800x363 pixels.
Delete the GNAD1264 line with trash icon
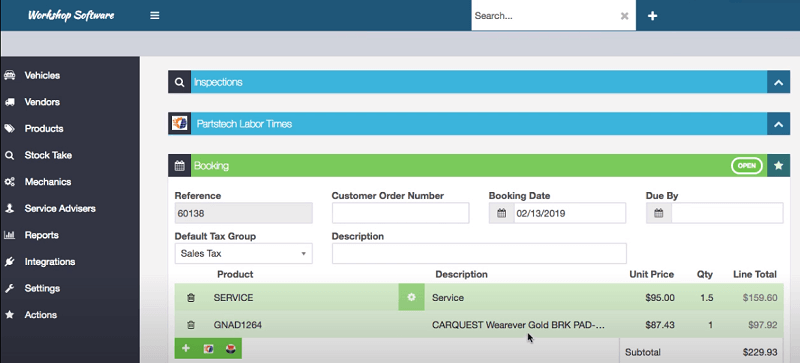[x=191, y=325]
